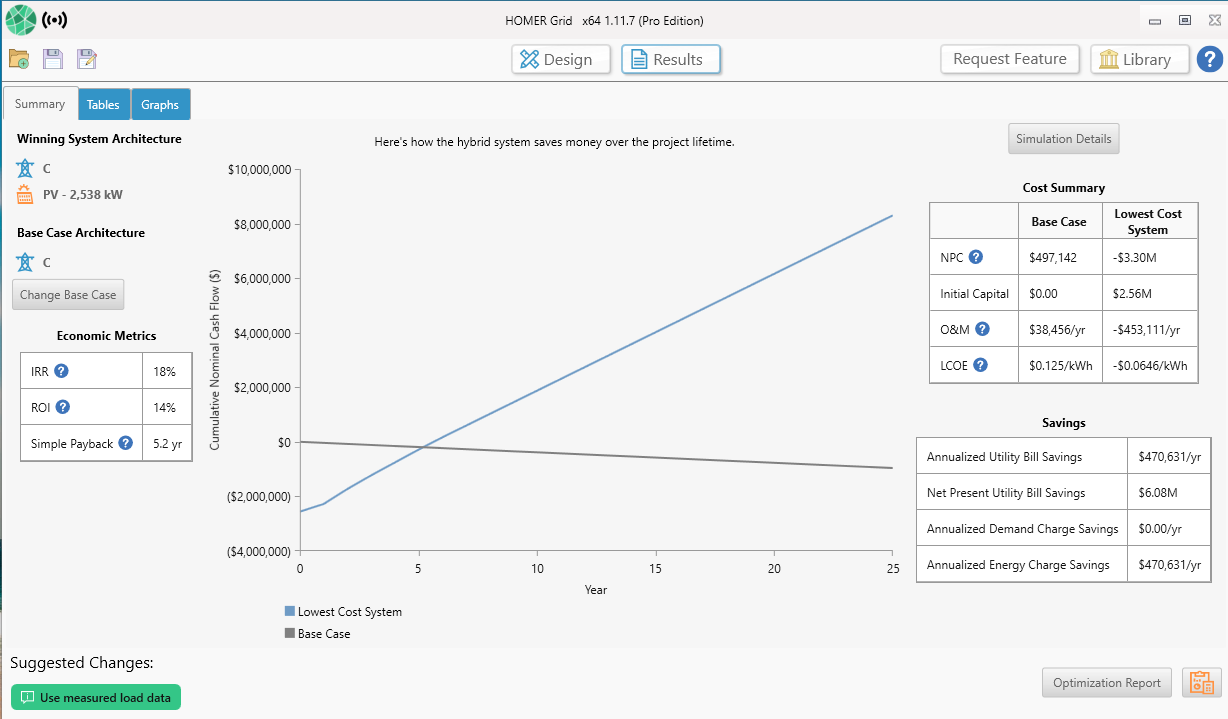This screenshot has height=719, width=1228.
Task: Click the O&M value -$453,111/yr
Action: coord(1146,329)
